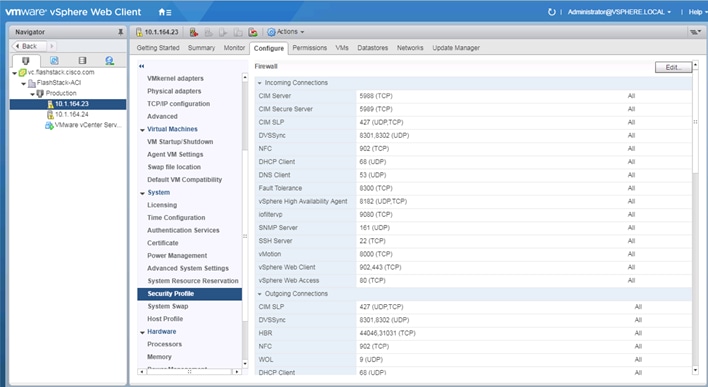Viewport: 708px width, 387px height.
Task: Click the VMware vCenter Server VM icon
Action: [49, 125]
